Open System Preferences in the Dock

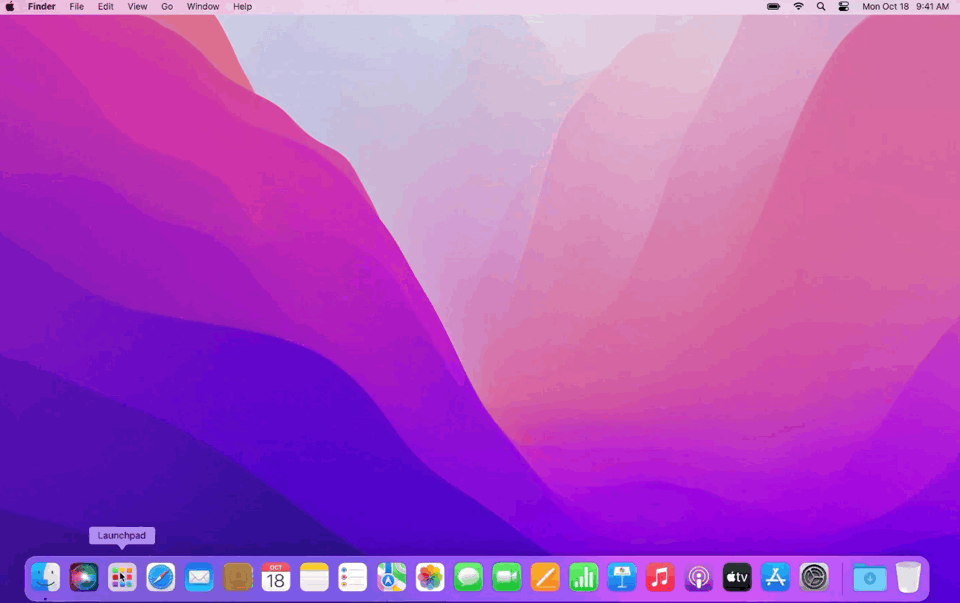pyautogui.click(x=814, y=577)
